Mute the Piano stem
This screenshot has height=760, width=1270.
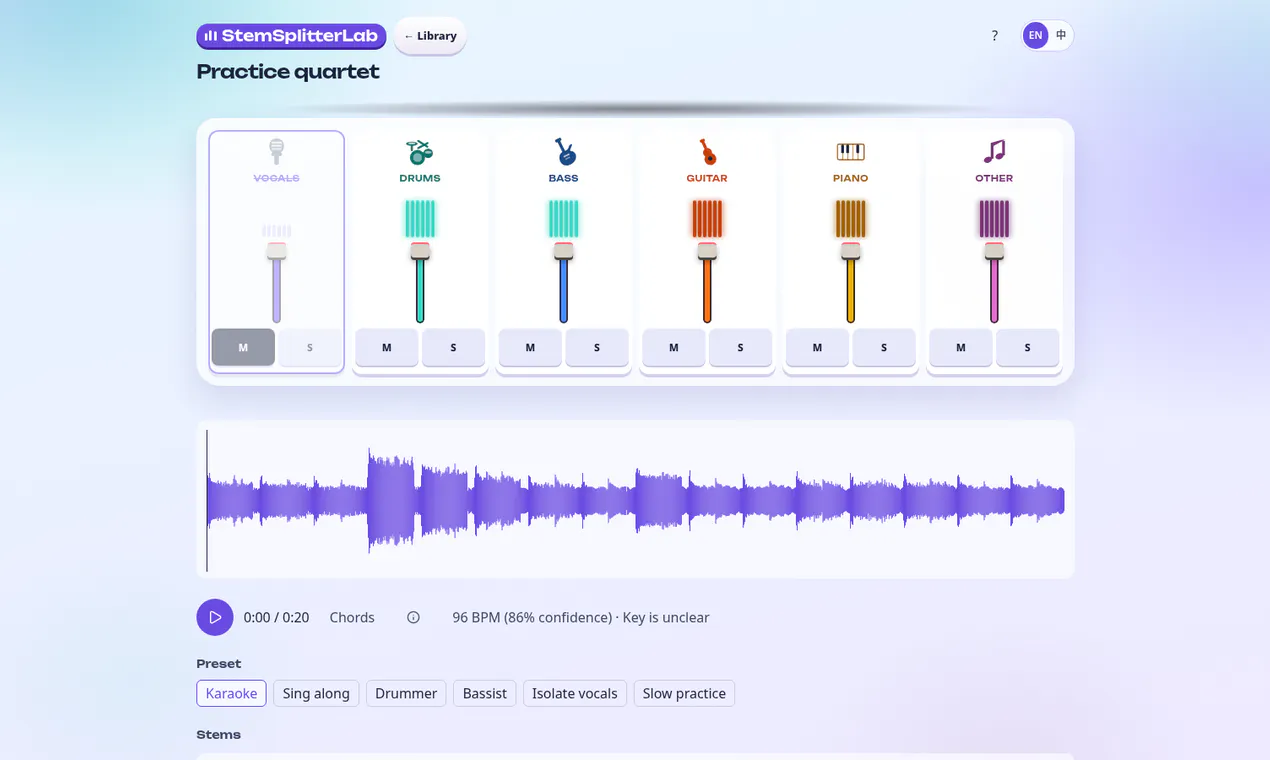coord(817,347)
